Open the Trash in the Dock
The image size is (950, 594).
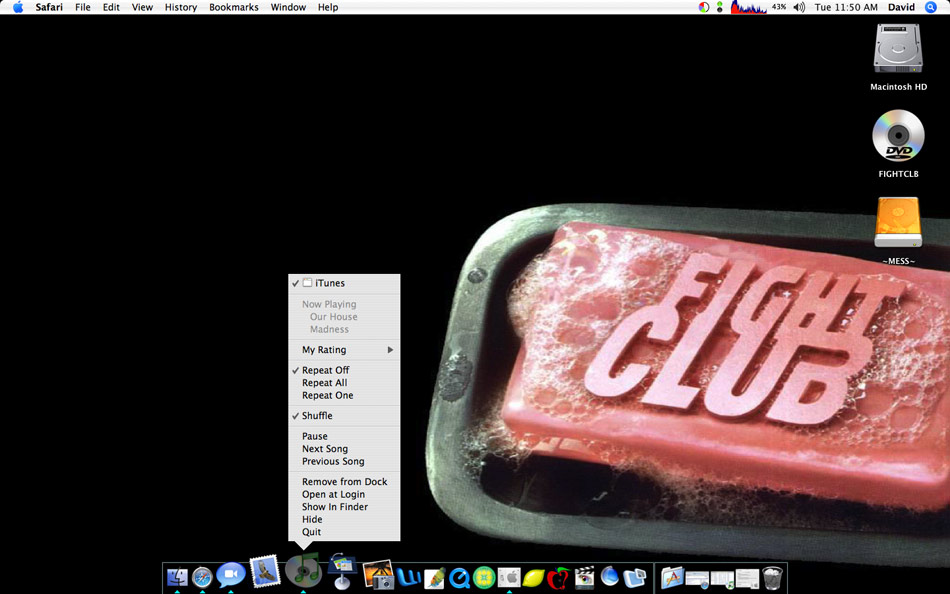(772, 577)
